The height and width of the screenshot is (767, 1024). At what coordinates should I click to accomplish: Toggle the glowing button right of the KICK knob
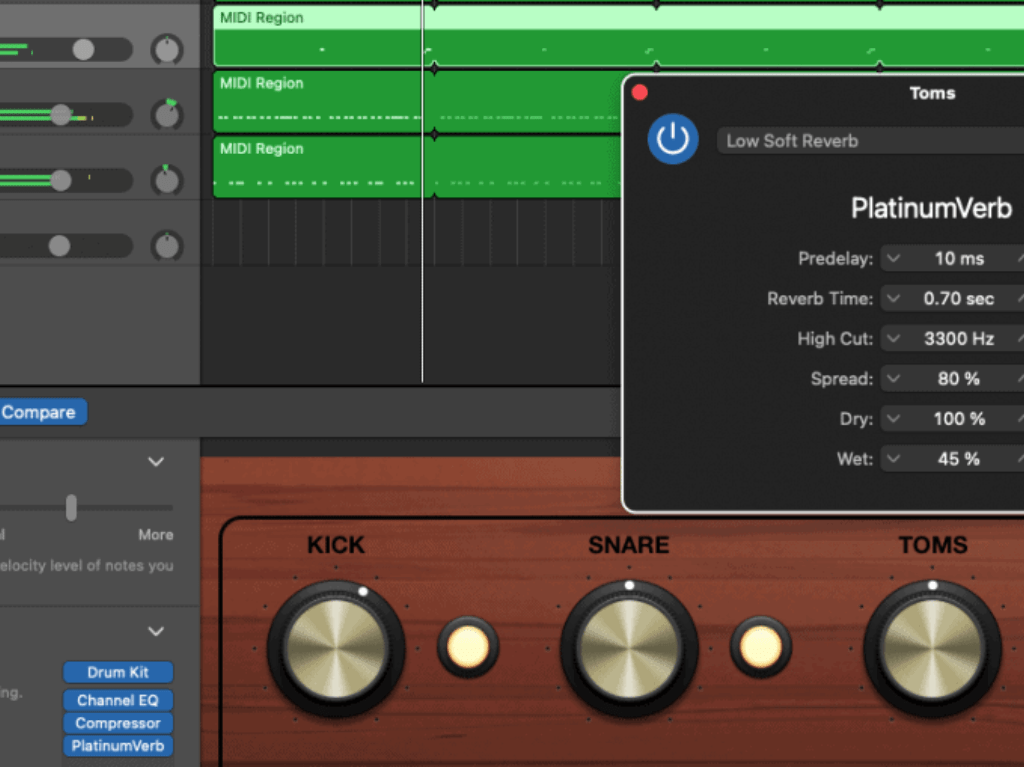point(468,647)
